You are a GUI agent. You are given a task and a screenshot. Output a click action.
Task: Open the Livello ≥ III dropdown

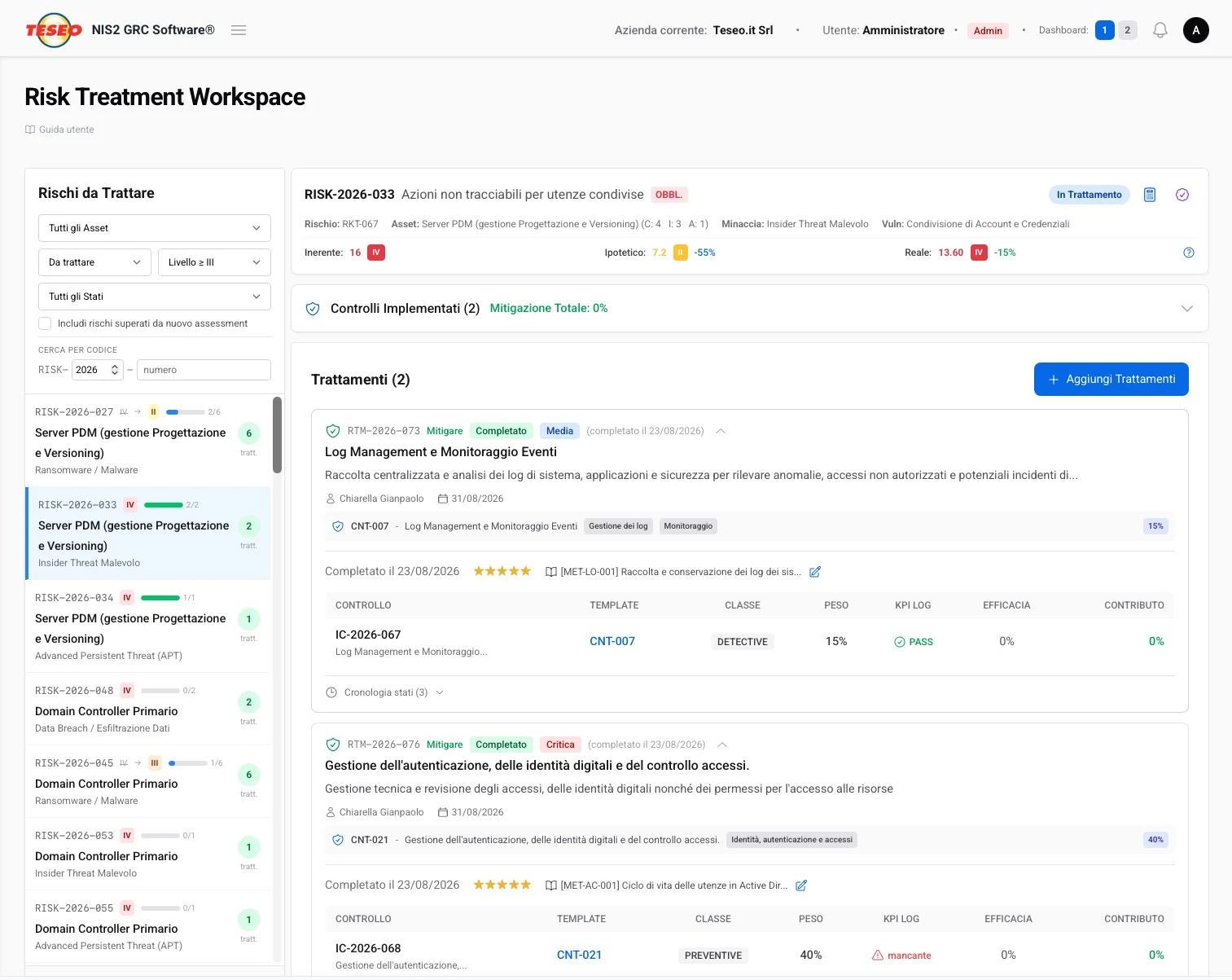pos(214,262)
